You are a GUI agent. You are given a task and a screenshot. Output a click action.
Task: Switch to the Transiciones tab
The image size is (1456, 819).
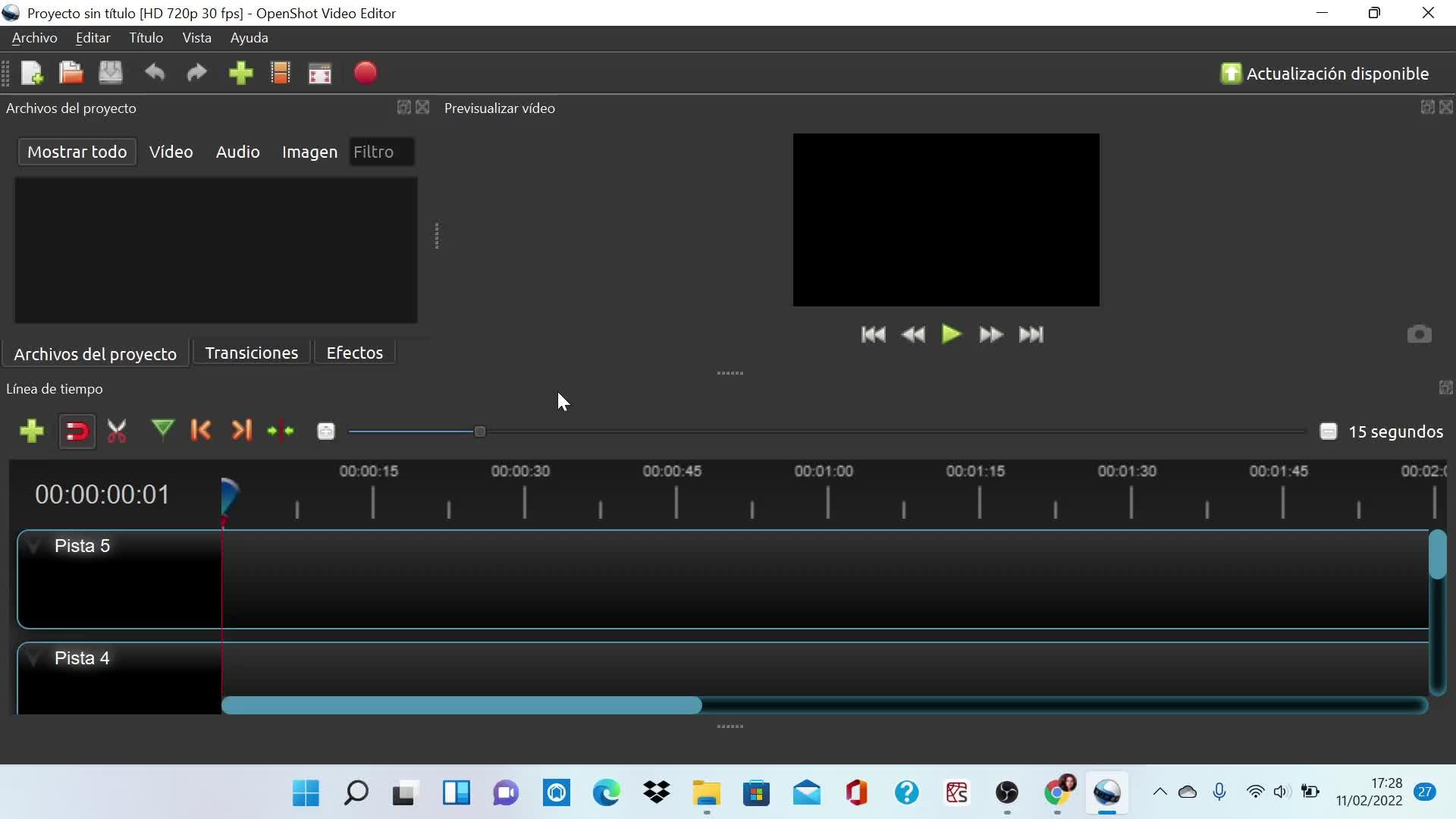point(251,353)
